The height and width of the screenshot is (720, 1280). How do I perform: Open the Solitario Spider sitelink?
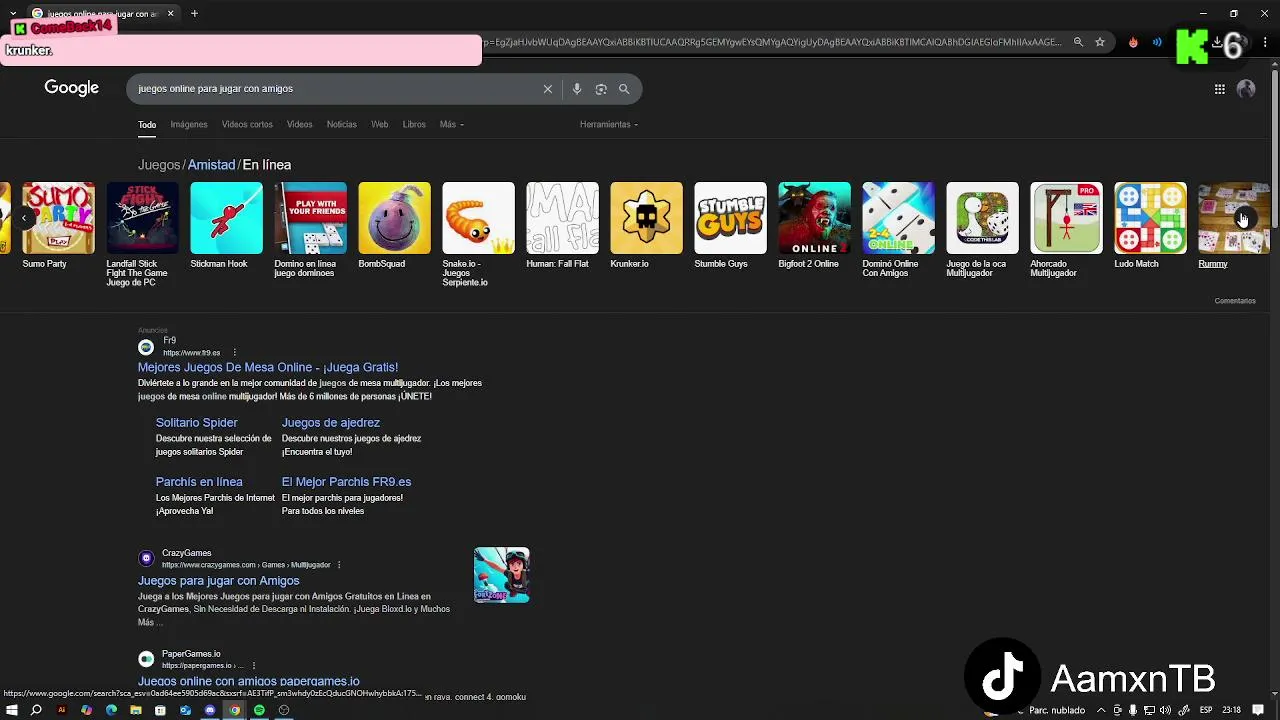(x=197, y=423)
